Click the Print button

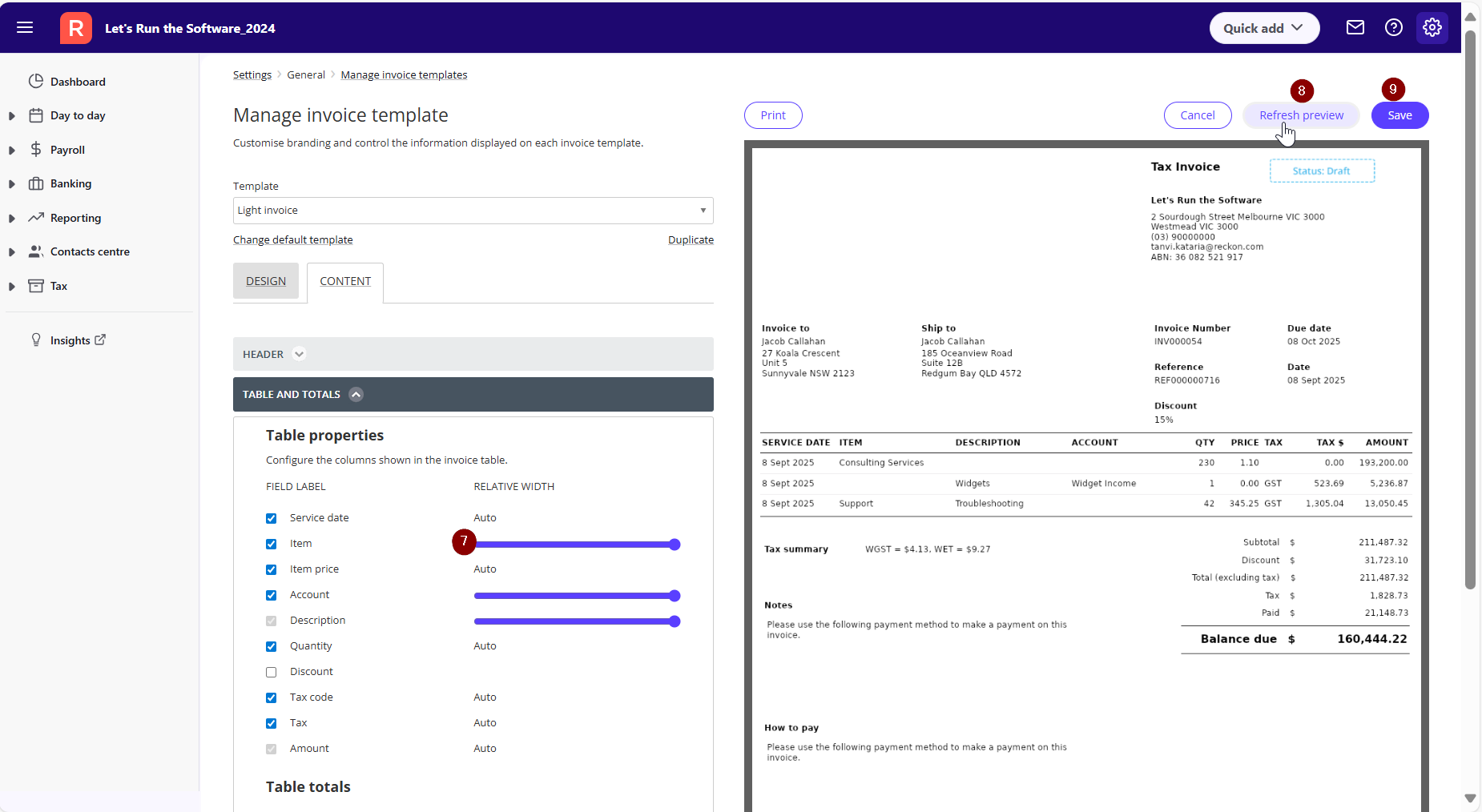click(x=773, y=115)
